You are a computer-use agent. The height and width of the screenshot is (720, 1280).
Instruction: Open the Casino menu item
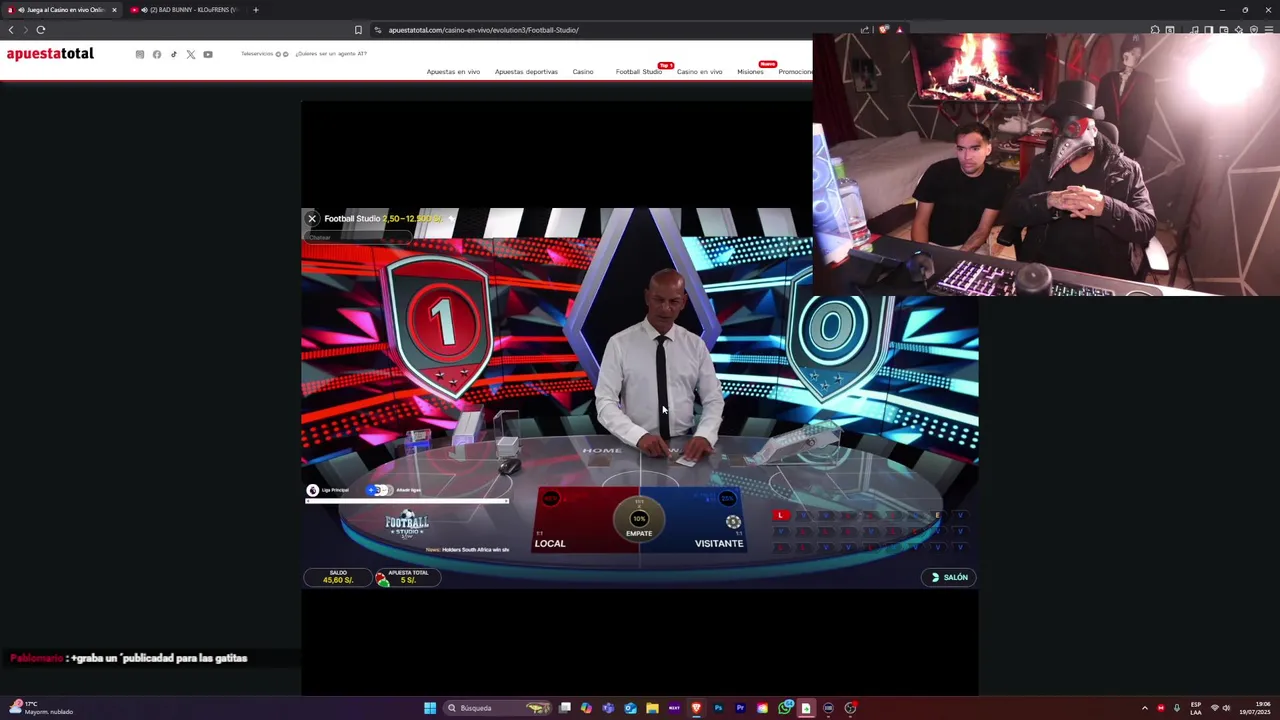[583, 72]
